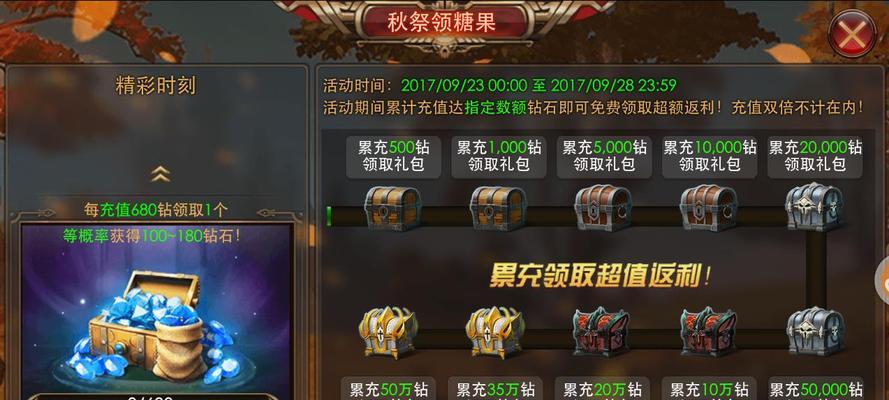Open the 50,000 diamond silver chest

815,331
